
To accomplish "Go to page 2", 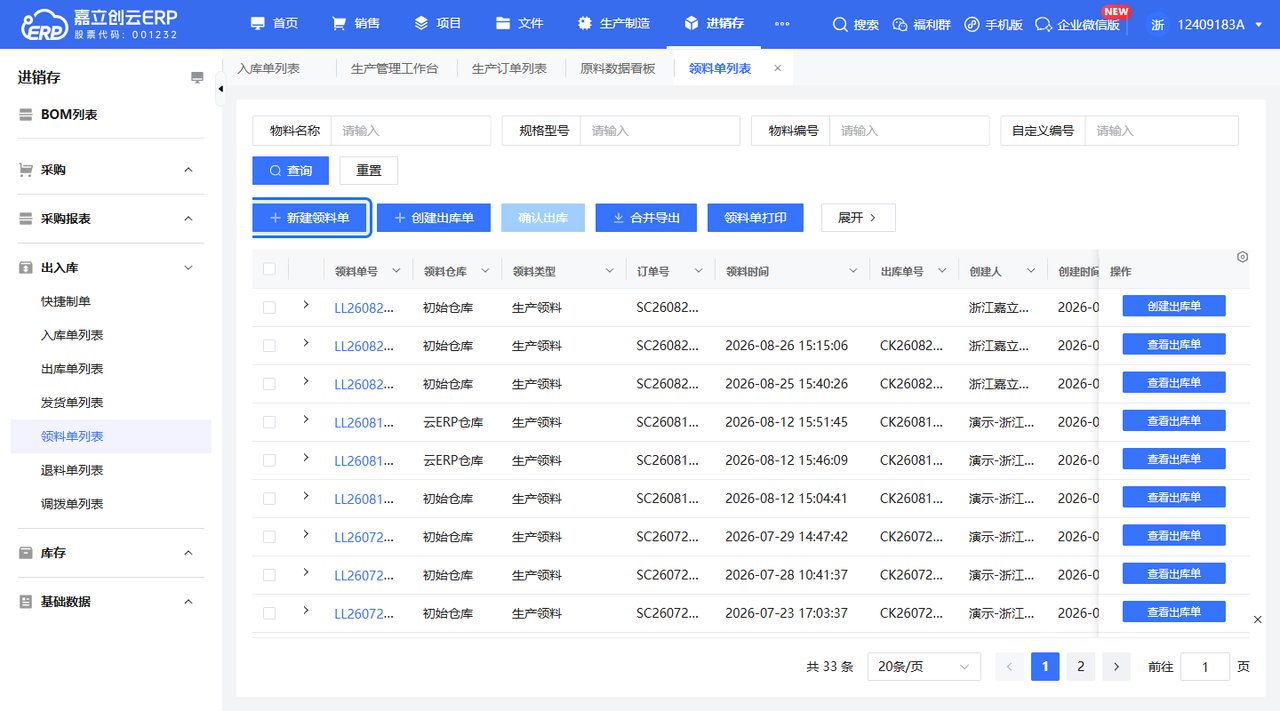I will coord(1080,667).
